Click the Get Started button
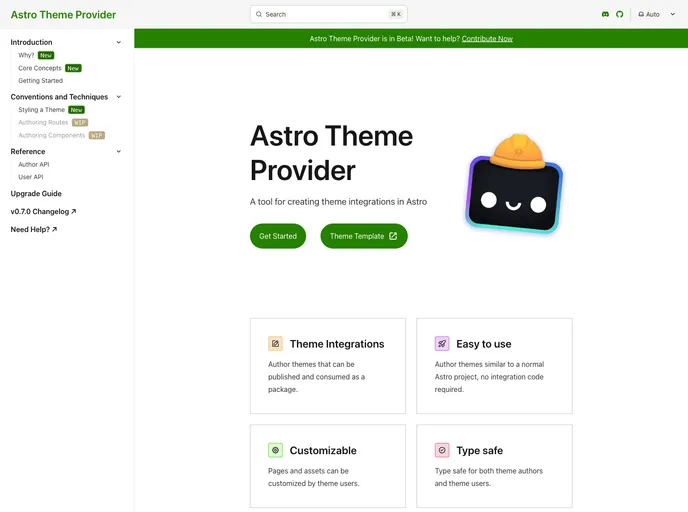 [x=278, y=236]
